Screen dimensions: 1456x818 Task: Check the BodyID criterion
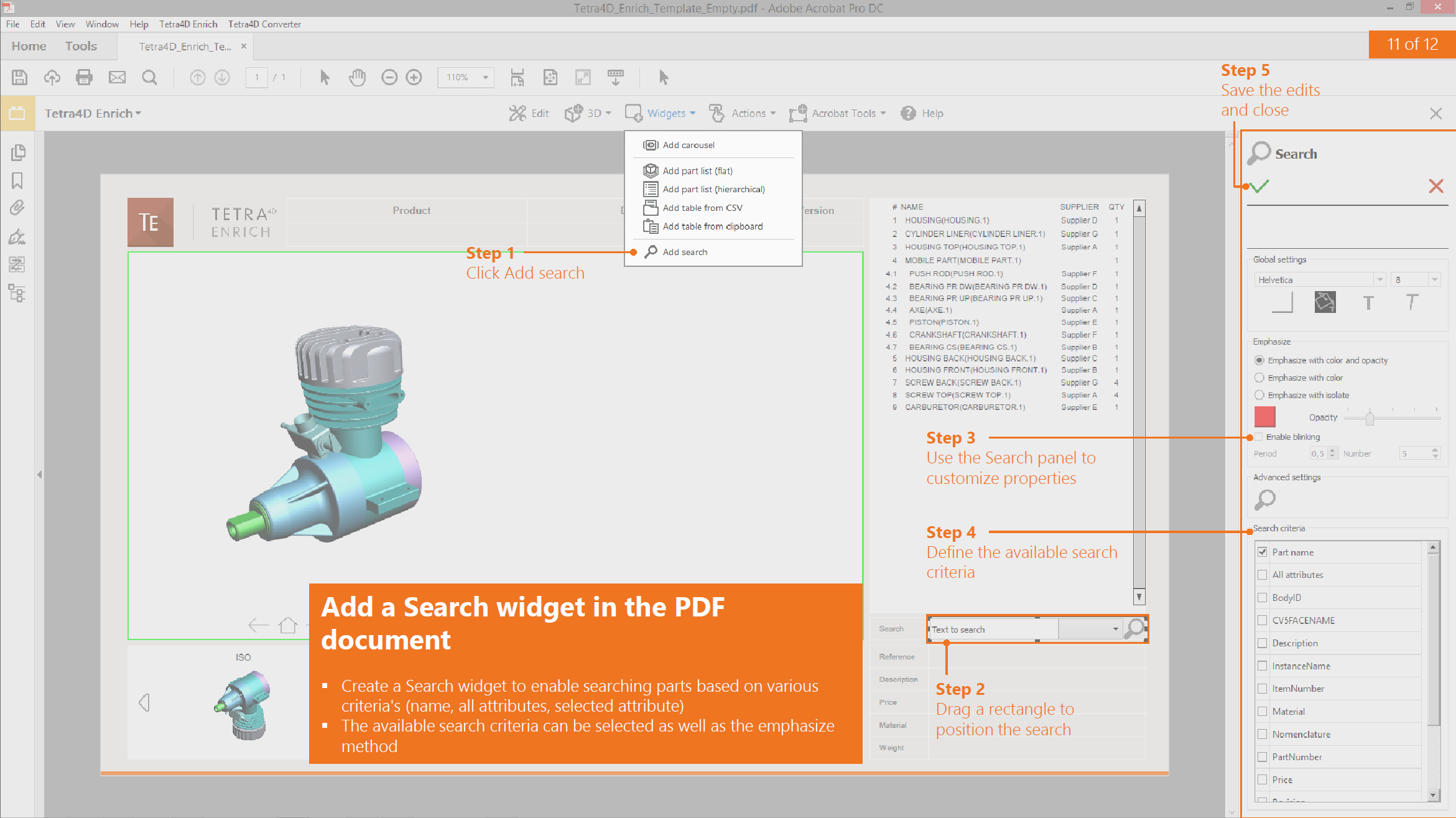(x=1263, y=598)
